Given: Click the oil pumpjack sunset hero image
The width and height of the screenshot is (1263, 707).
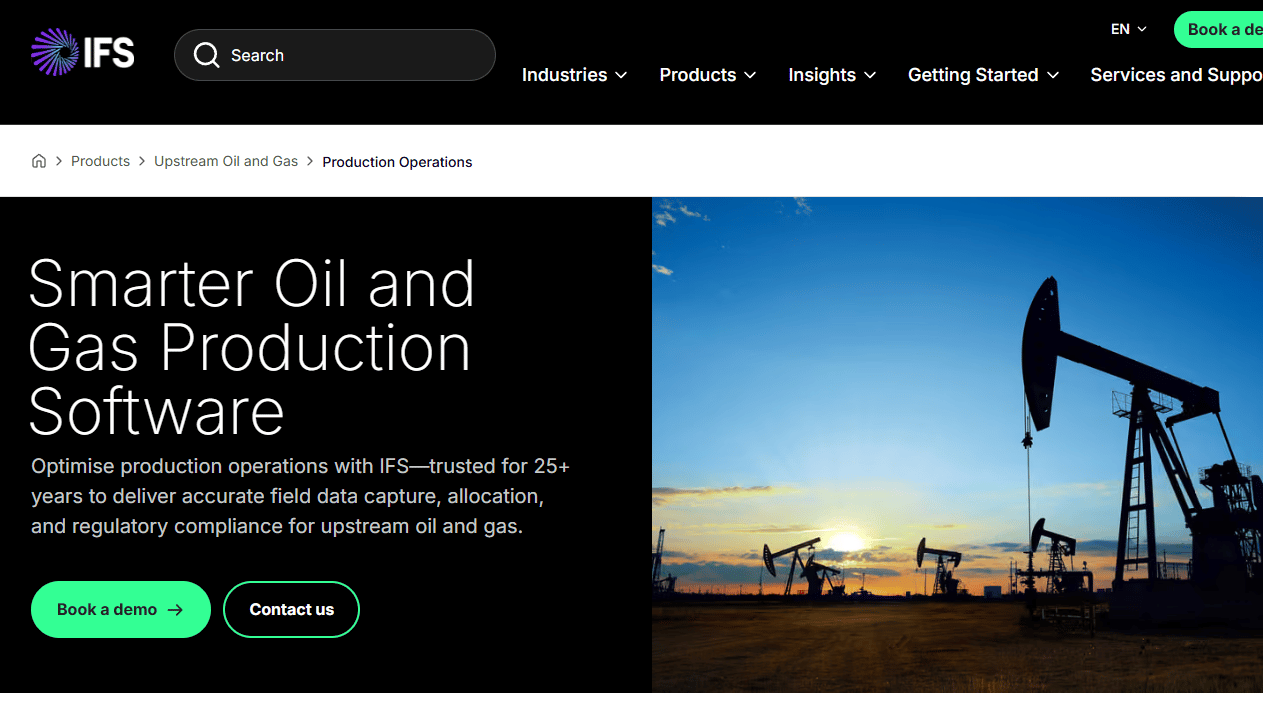Looking at the screenshot, I should point(957,445).
